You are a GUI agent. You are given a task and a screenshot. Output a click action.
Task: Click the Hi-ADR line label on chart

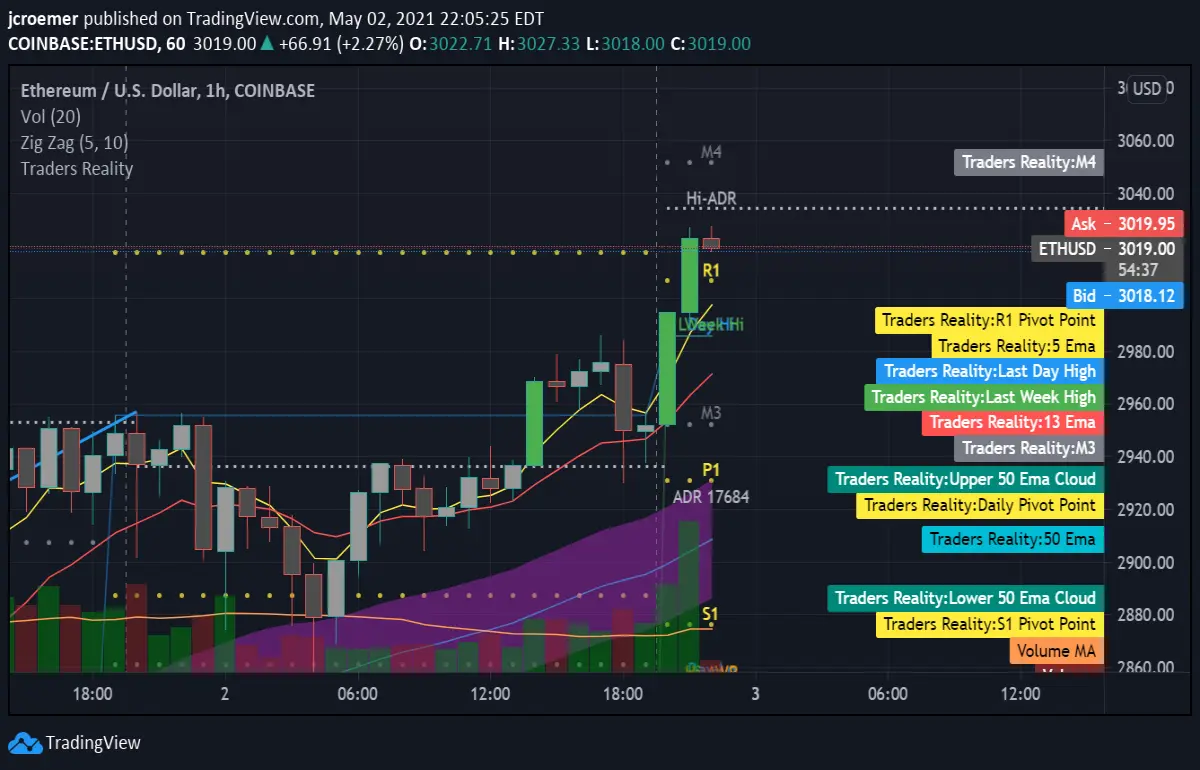[711, 199]
